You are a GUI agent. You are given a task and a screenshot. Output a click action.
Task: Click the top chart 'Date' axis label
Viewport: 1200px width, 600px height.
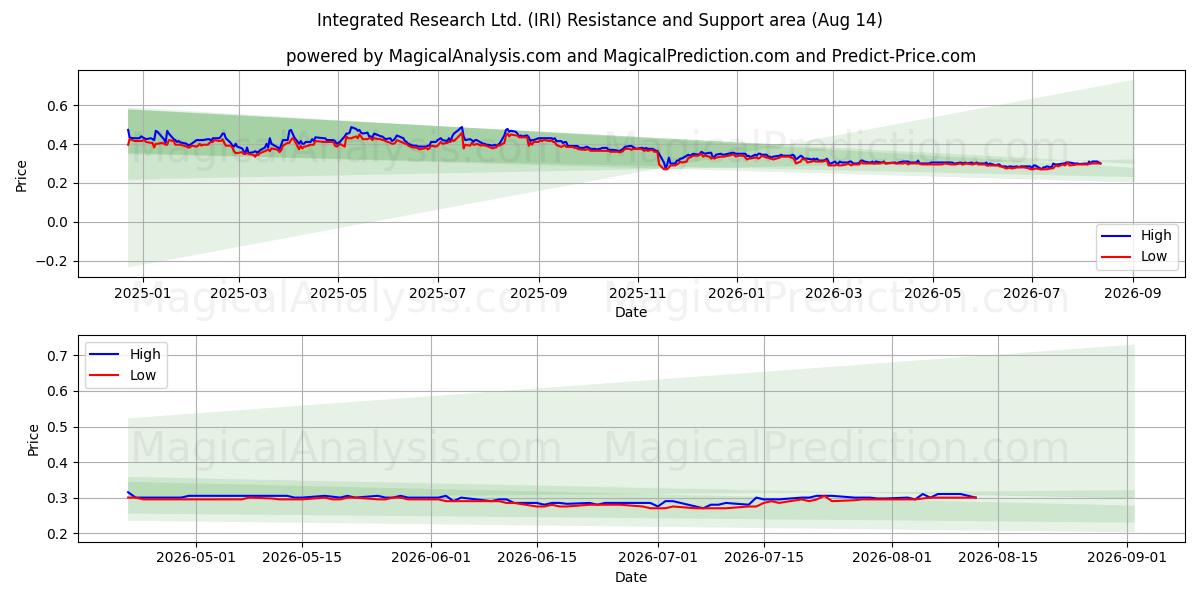pos(631,312)
